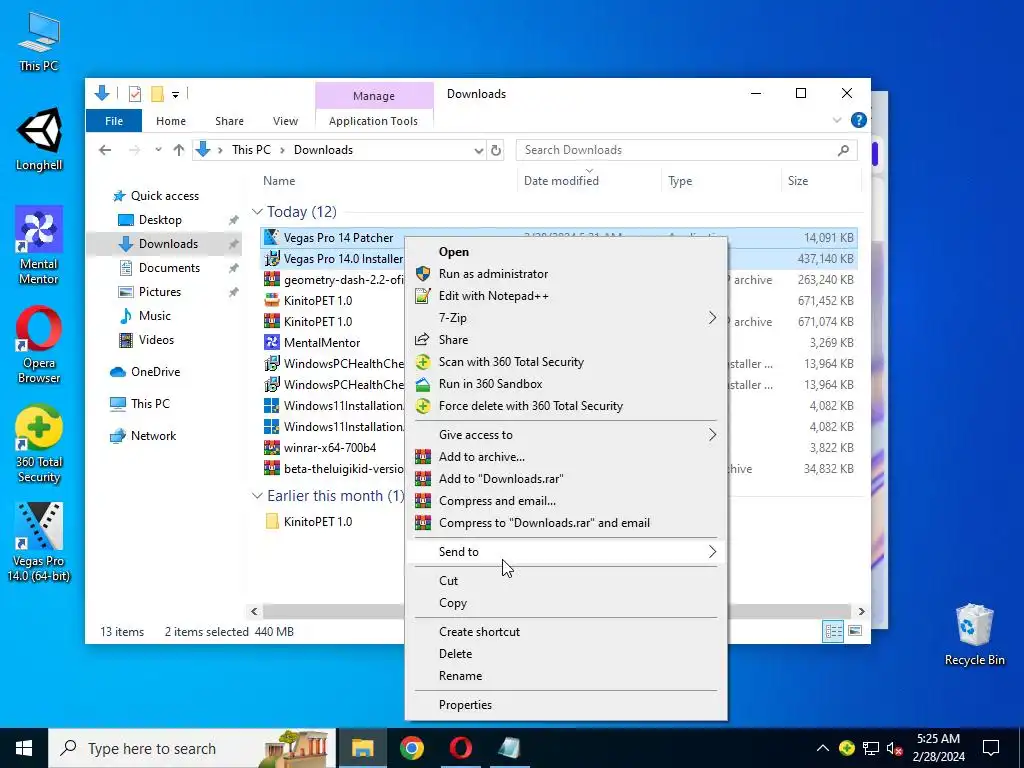The width and height of the screenshot is (1024, 768).
Task: Go up one folder level arrow
Action: pyautogui.click(x=178, y=150)
